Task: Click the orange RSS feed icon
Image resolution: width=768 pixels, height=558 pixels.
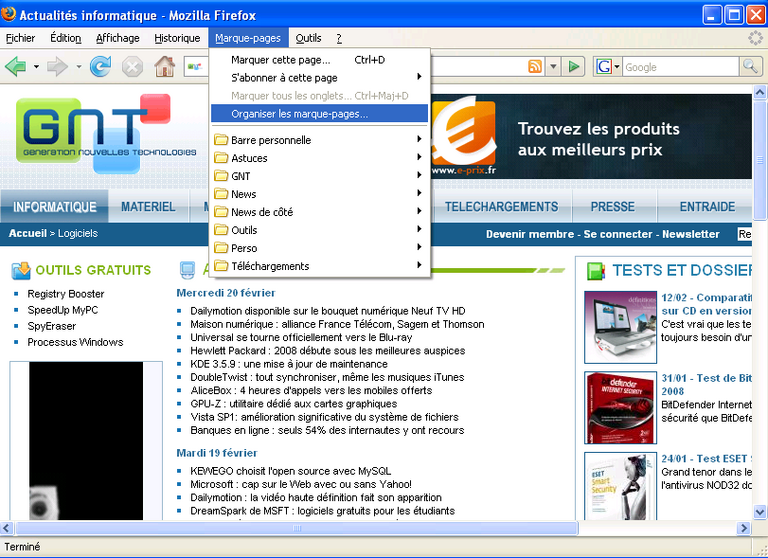Action: tap(535, 66)
